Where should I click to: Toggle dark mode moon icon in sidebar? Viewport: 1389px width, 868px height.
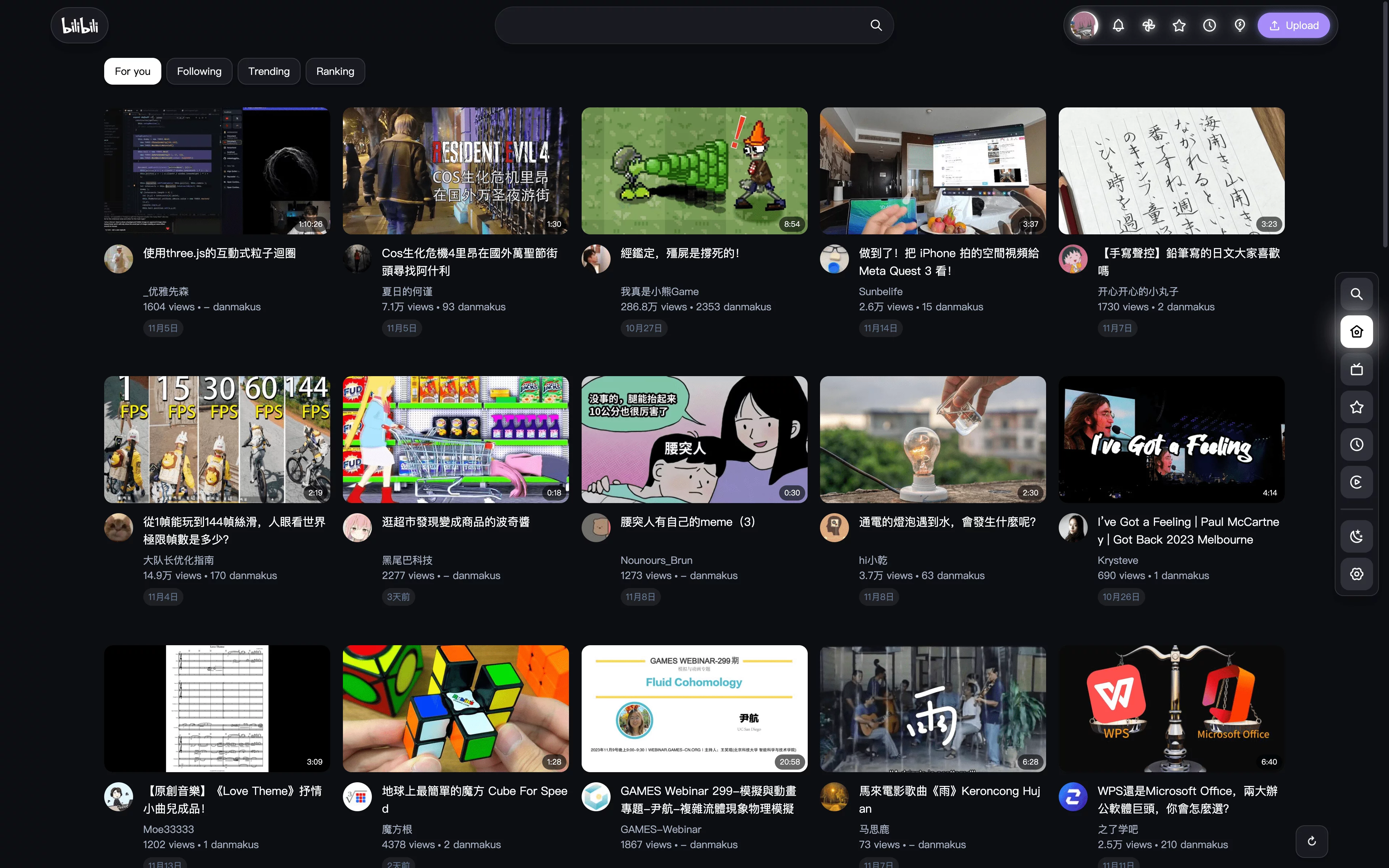click(x=1356, y=536)
